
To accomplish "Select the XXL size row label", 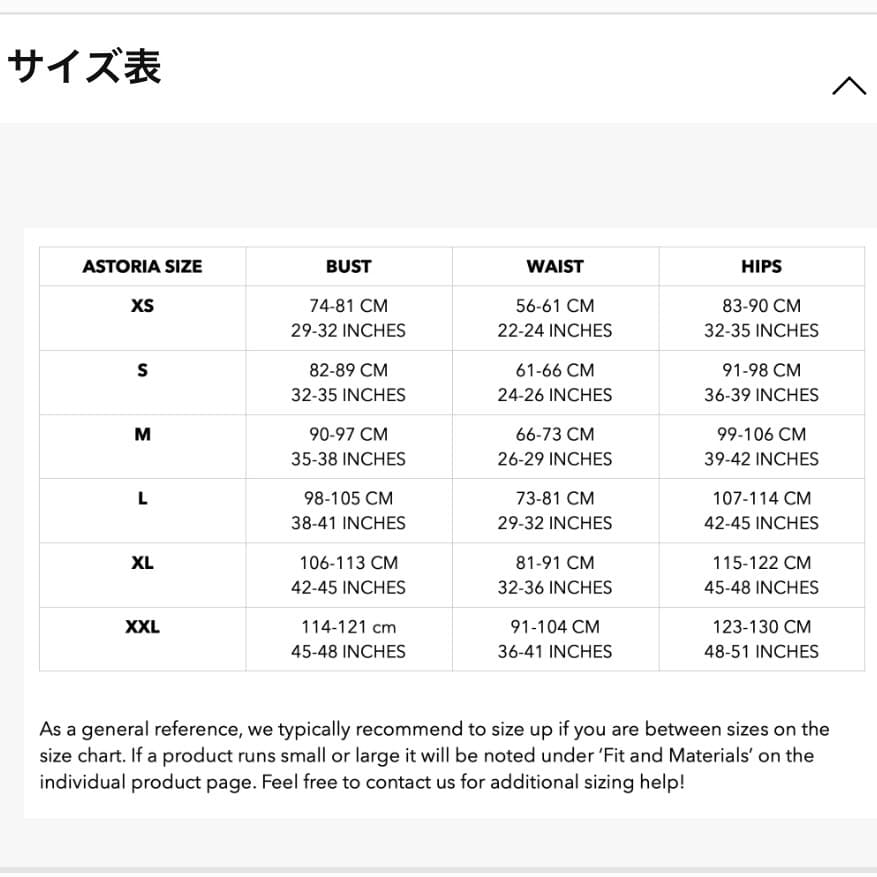I will click(142, 627).
